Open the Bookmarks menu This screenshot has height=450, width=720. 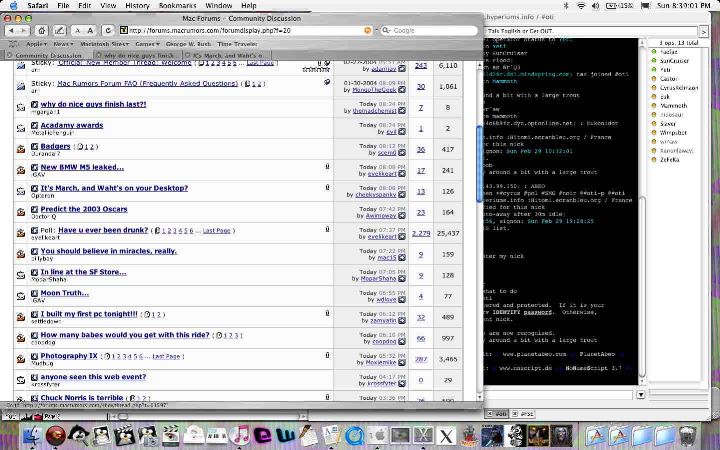177,6
